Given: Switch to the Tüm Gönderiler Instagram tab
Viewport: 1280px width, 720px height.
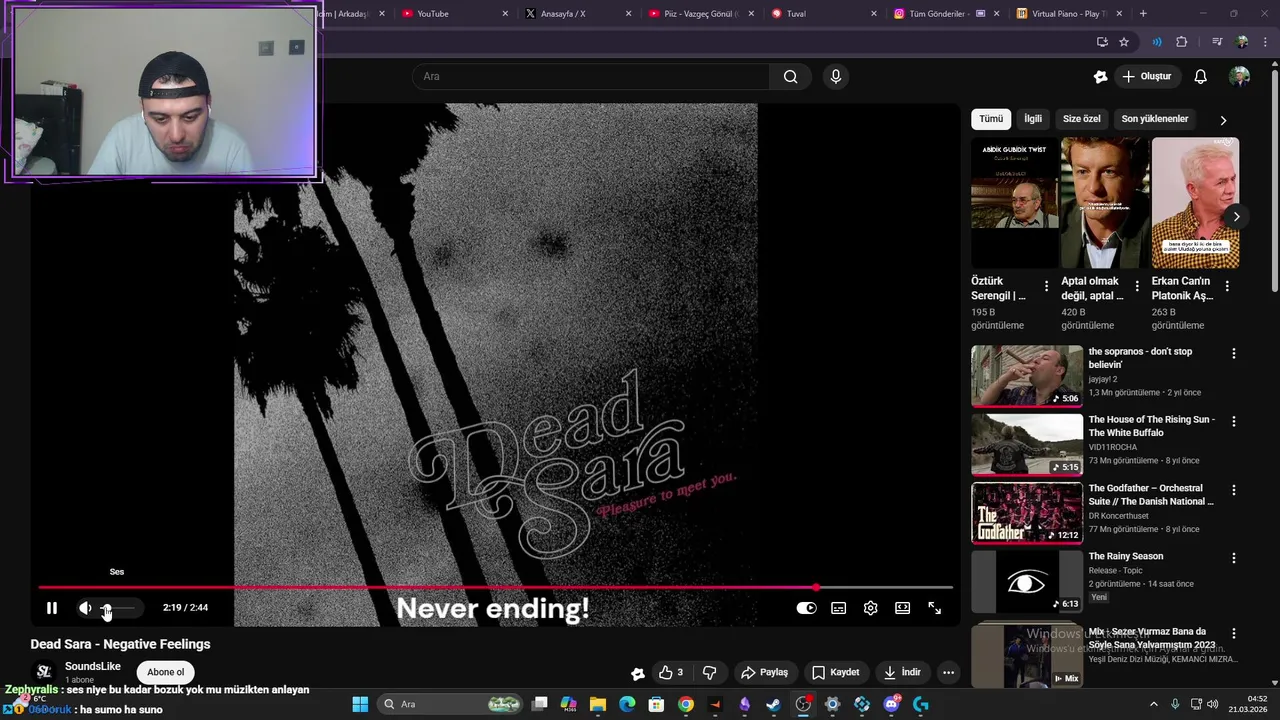Looking at the screenshot, I should (948, 14).
